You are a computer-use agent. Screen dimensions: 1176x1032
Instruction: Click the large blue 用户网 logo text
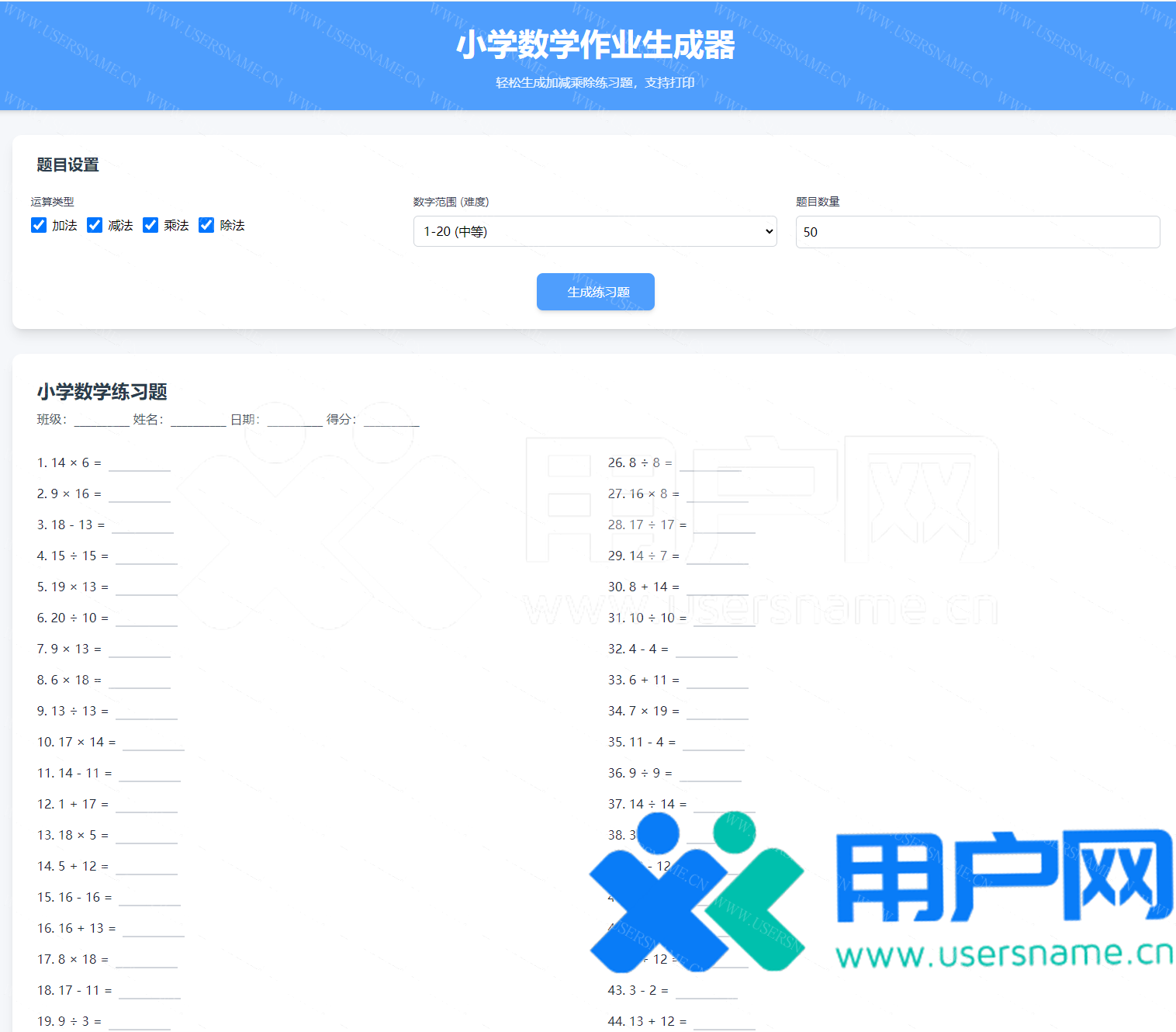[1005, 875]
